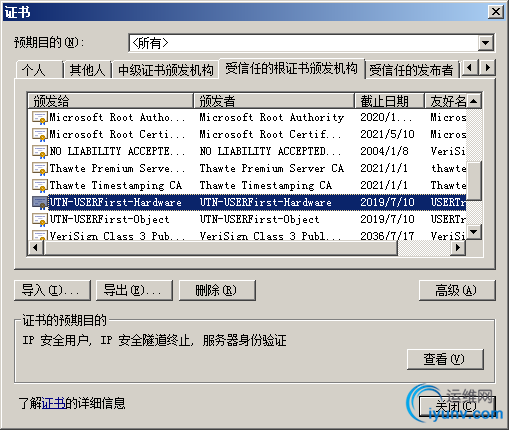This screenshot has height=430, width=509.
Task: Sort by the 截止日期 column header
Action: click(389, 101)
